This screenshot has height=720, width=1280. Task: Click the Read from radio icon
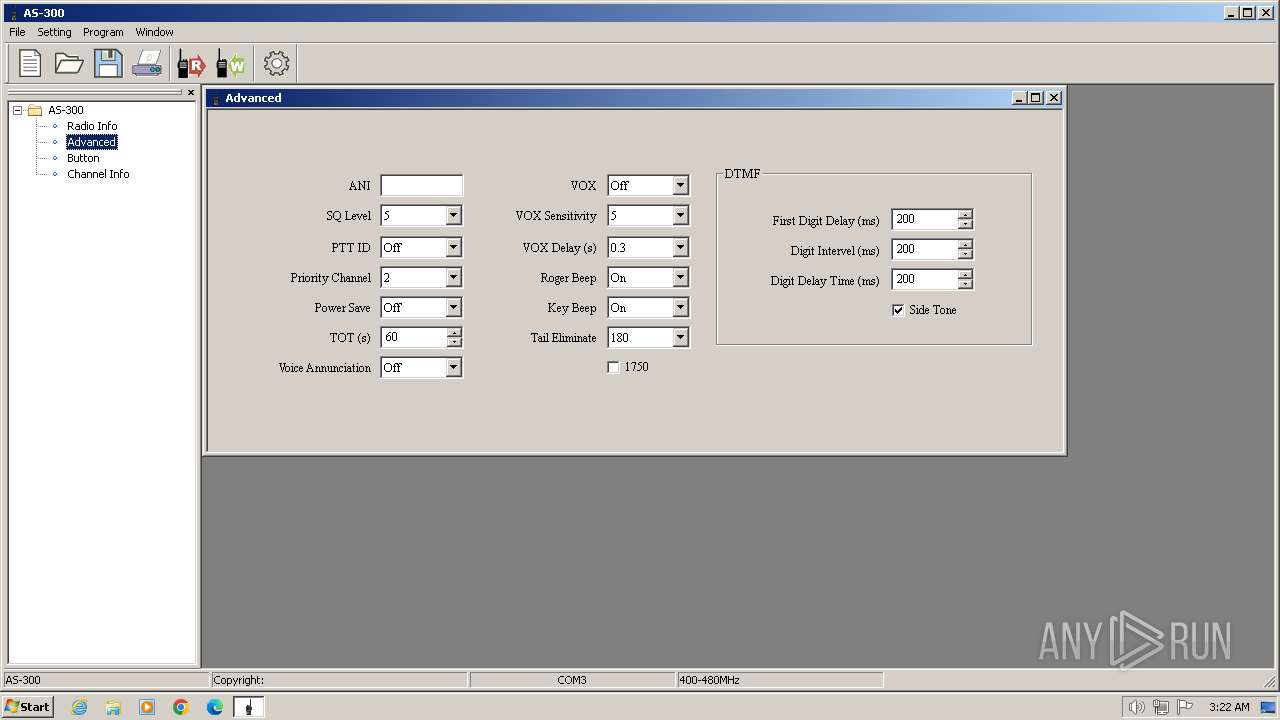pos(190,64)
